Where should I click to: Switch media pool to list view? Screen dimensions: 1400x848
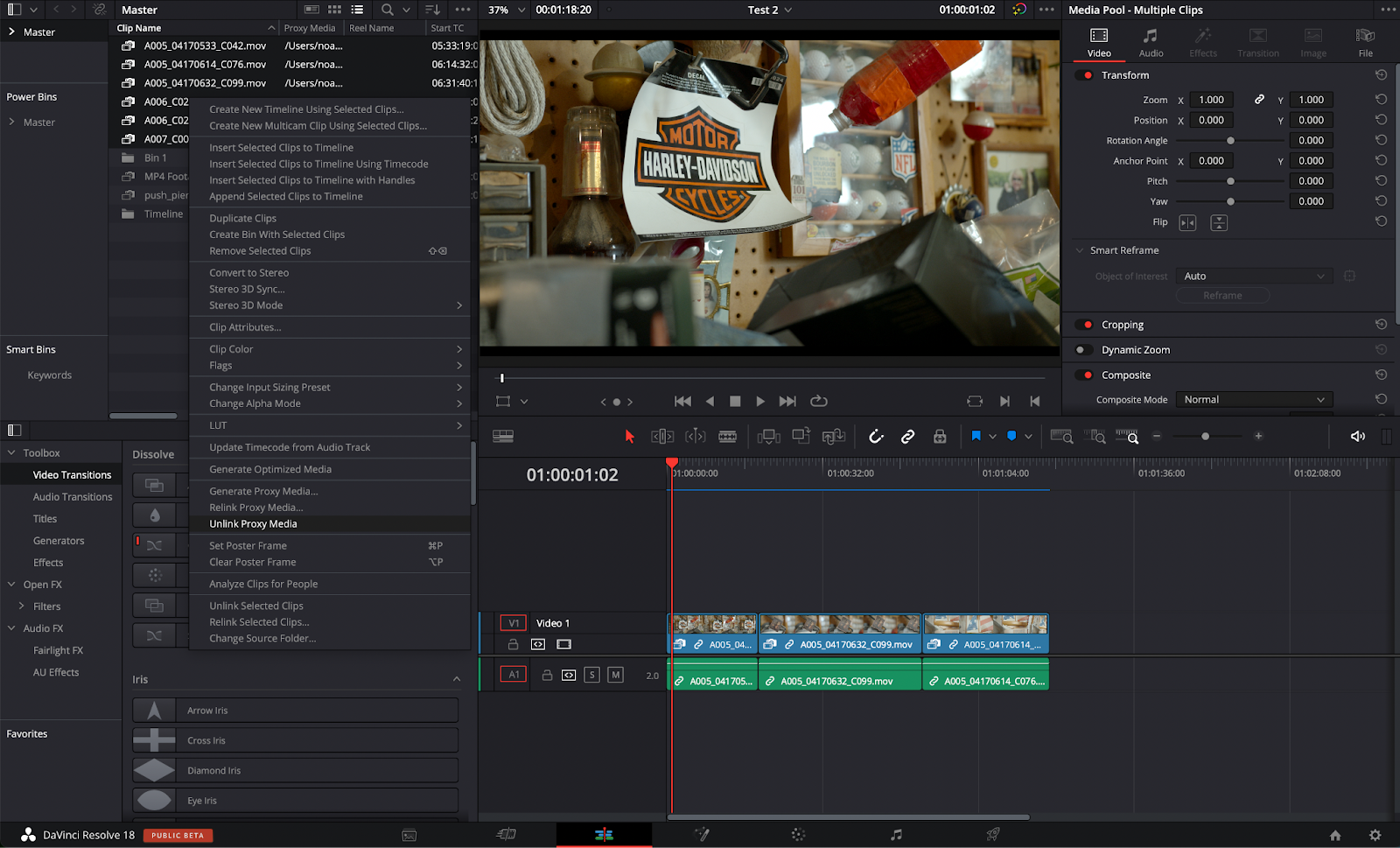point(357,10)
